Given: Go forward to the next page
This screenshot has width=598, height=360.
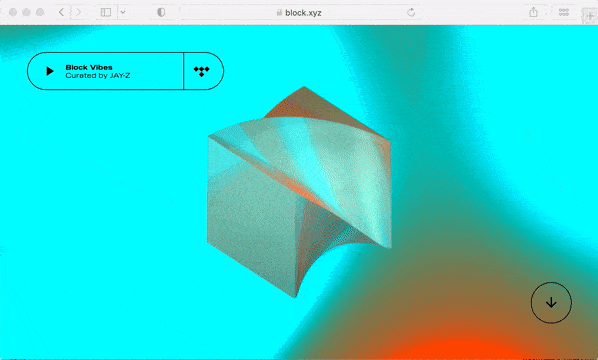Looking at the screenshot, I should coord(79,12).
